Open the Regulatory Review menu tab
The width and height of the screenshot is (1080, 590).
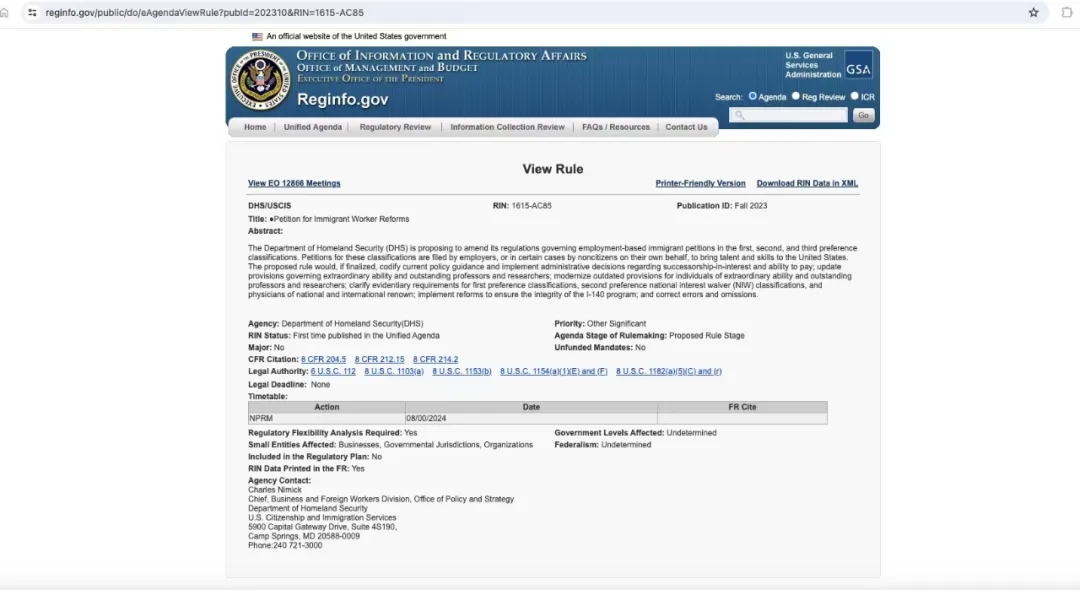pos(395,127)
